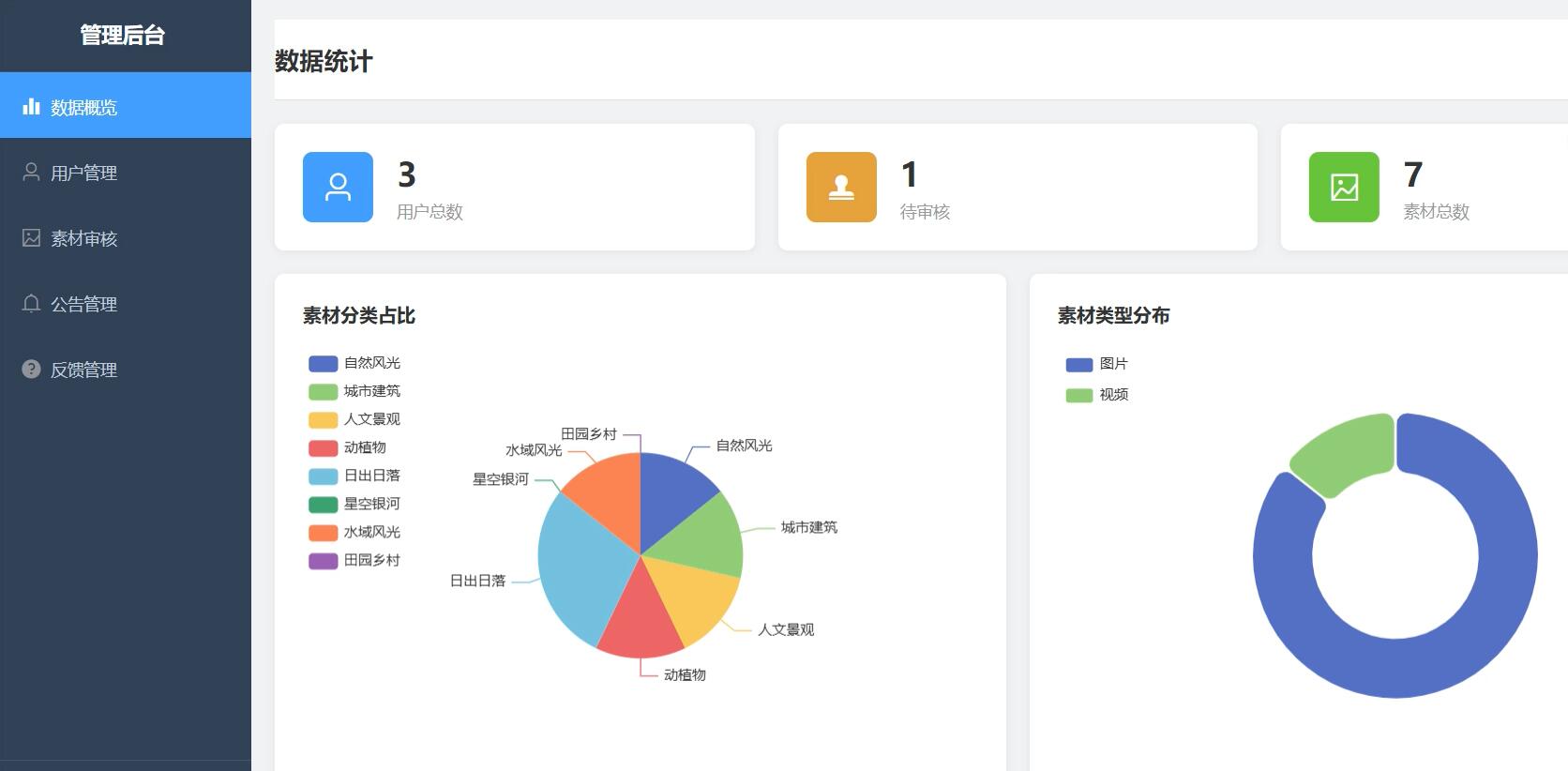Click the orange stamp icon on 待审核 card

(x=841, y=187)
